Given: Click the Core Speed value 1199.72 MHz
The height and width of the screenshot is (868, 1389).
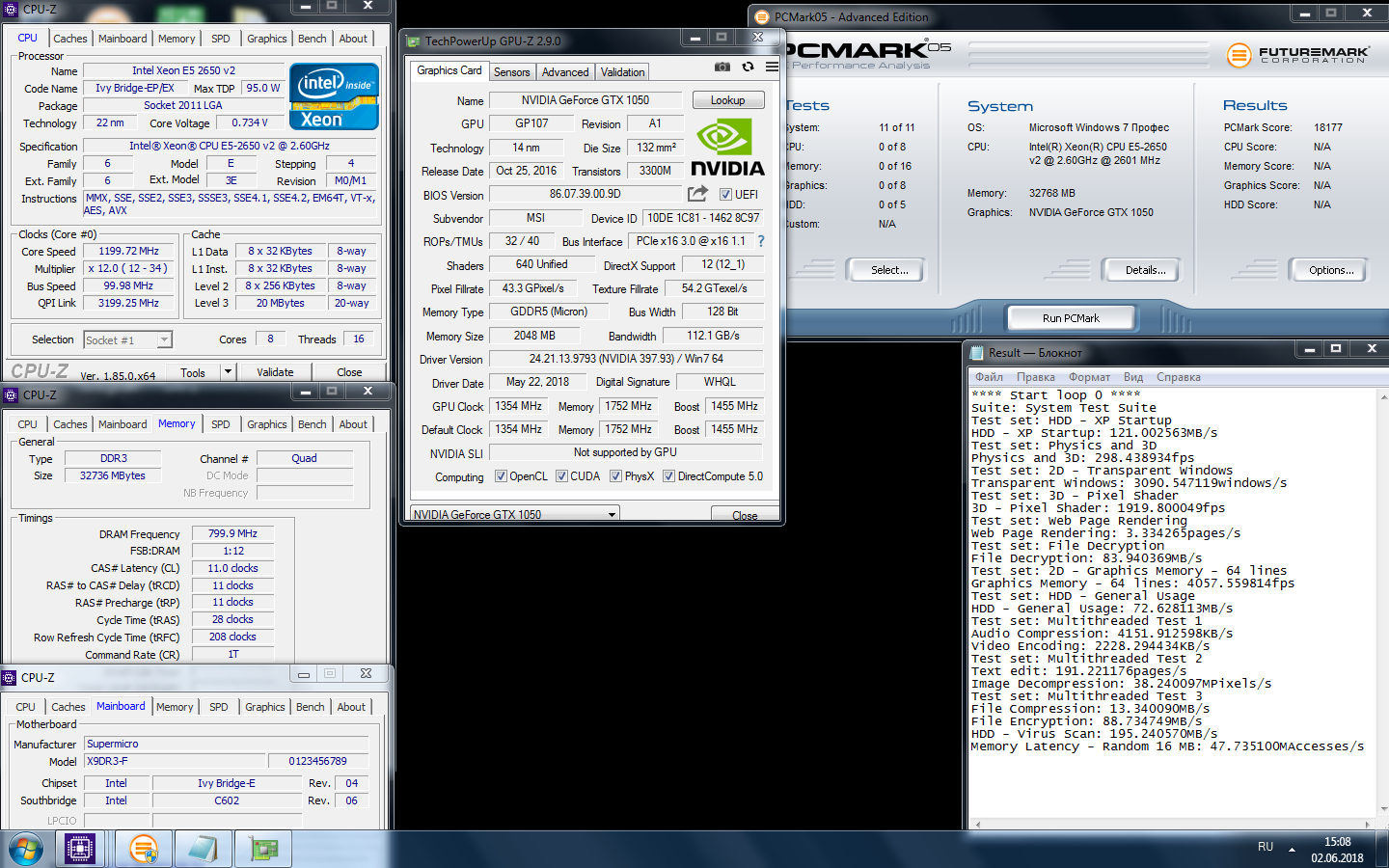Looking at the screenshot, I should coord(129,252).
